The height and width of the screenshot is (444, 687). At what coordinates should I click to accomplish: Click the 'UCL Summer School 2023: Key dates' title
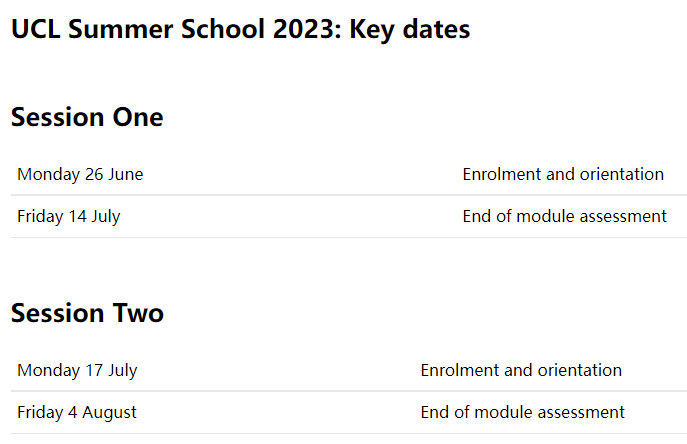point(240,30)
